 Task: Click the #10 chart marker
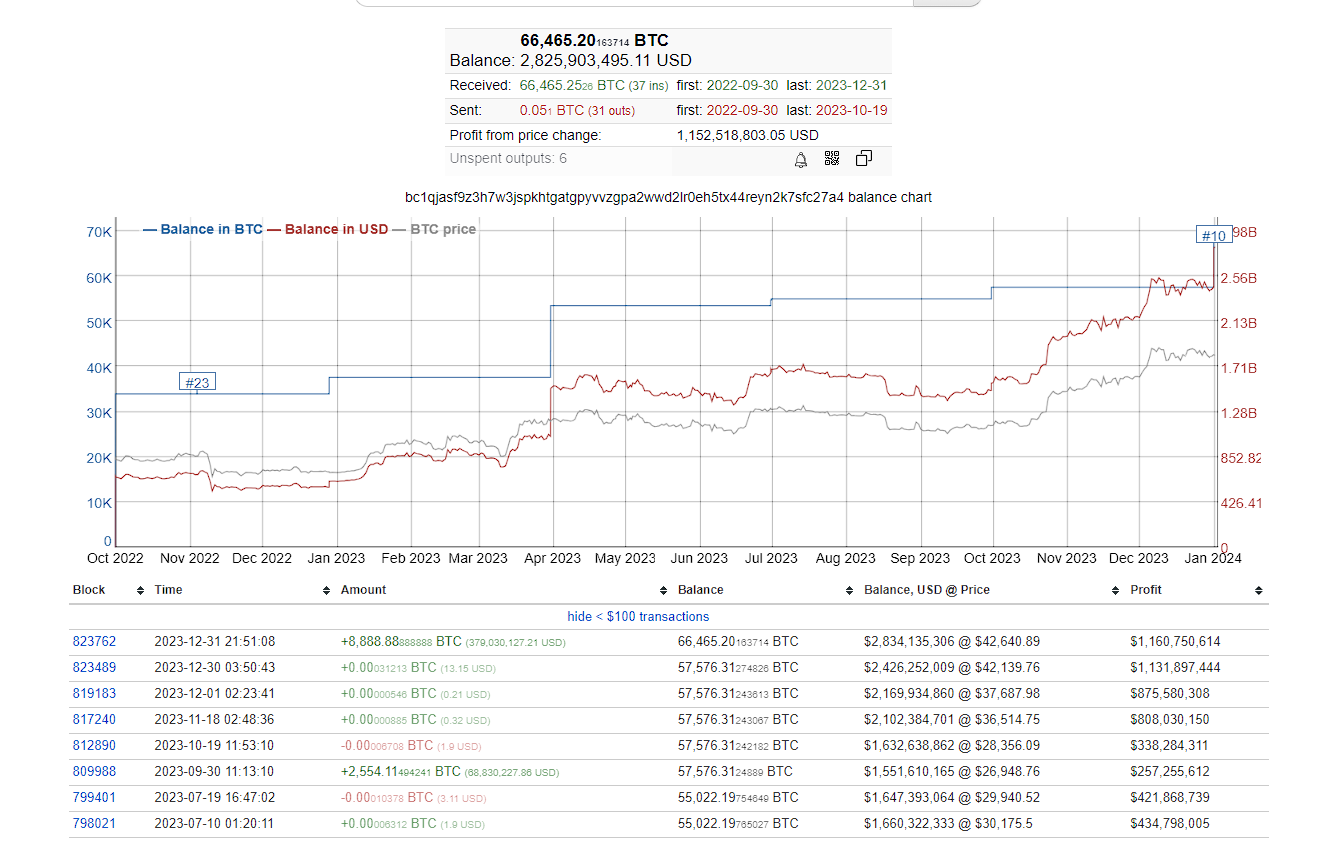1213,235
